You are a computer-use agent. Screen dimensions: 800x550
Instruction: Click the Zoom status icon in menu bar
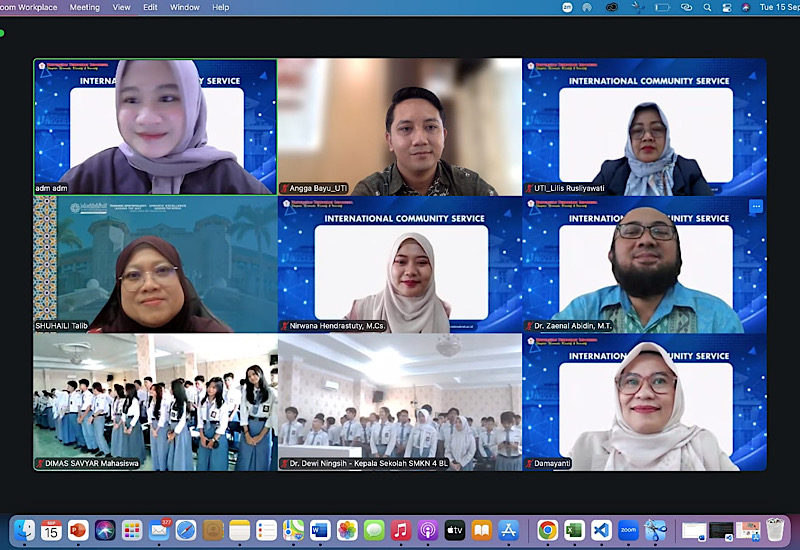(567, 7)
